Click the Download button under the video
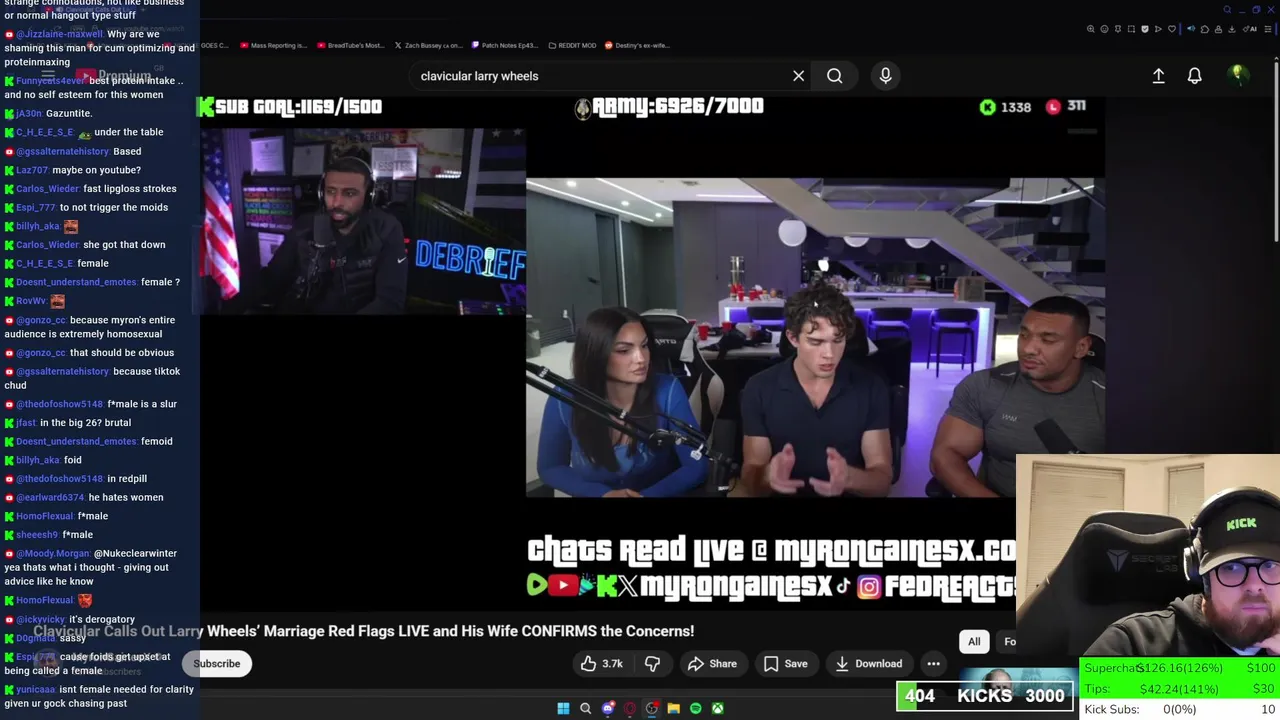This screenshot has width=1280, height=720. point(868,663)
